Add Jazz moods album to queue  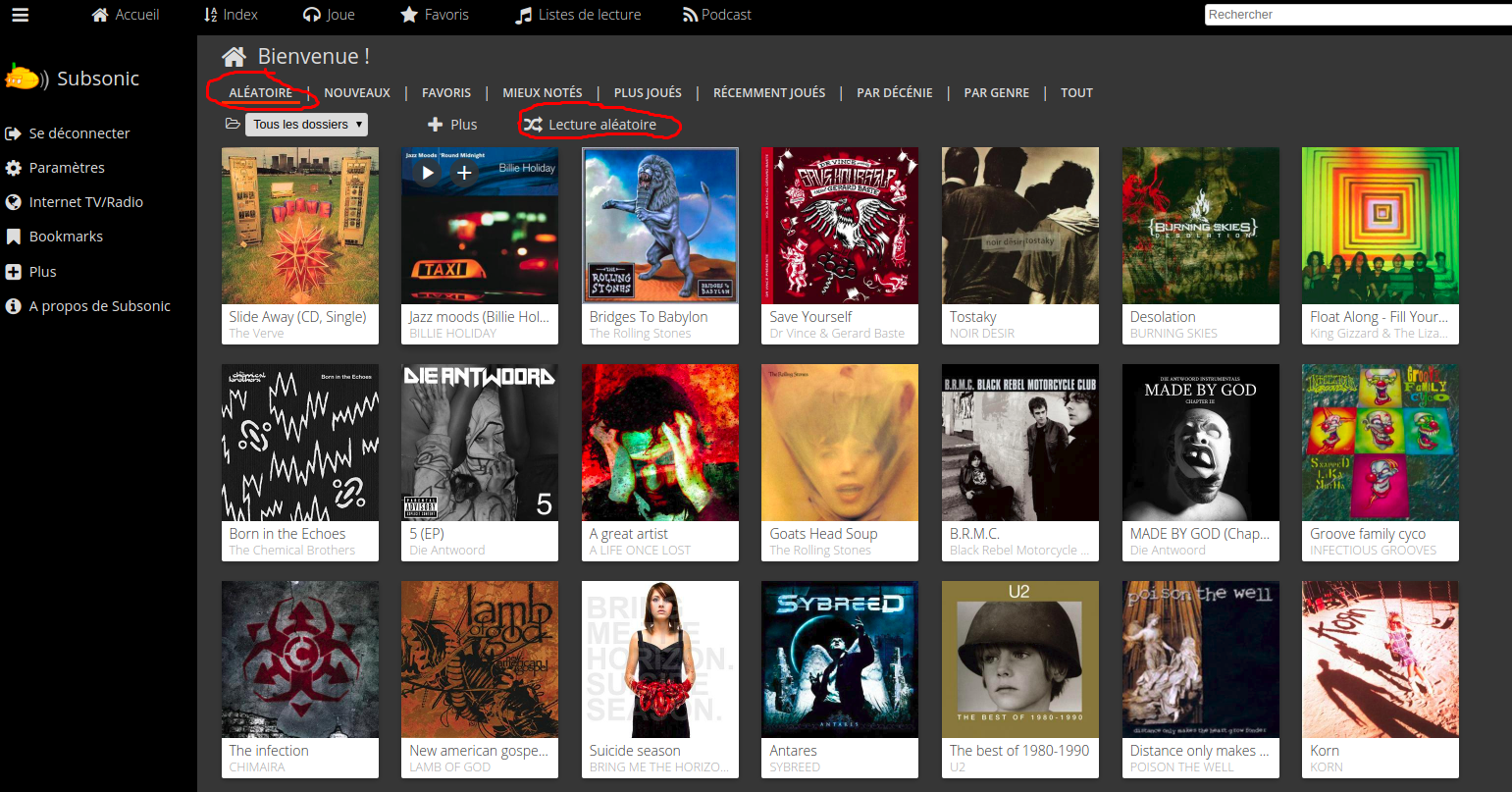pos(464,173)
